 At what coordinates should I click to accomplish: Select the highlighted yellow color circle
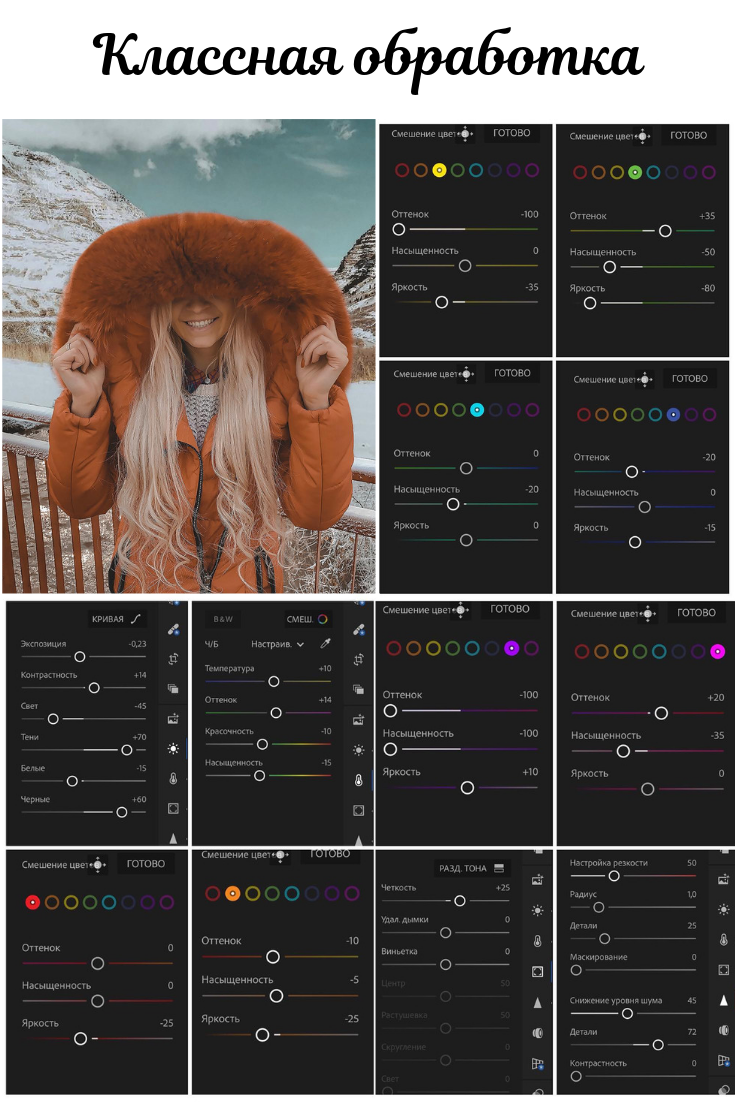[438, 170]
